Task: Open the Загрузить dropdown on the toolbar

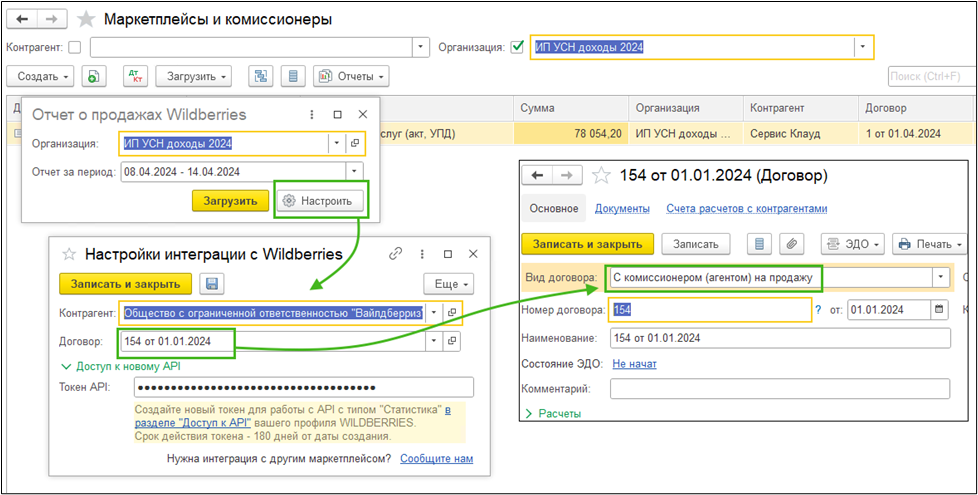Action: 193,77
